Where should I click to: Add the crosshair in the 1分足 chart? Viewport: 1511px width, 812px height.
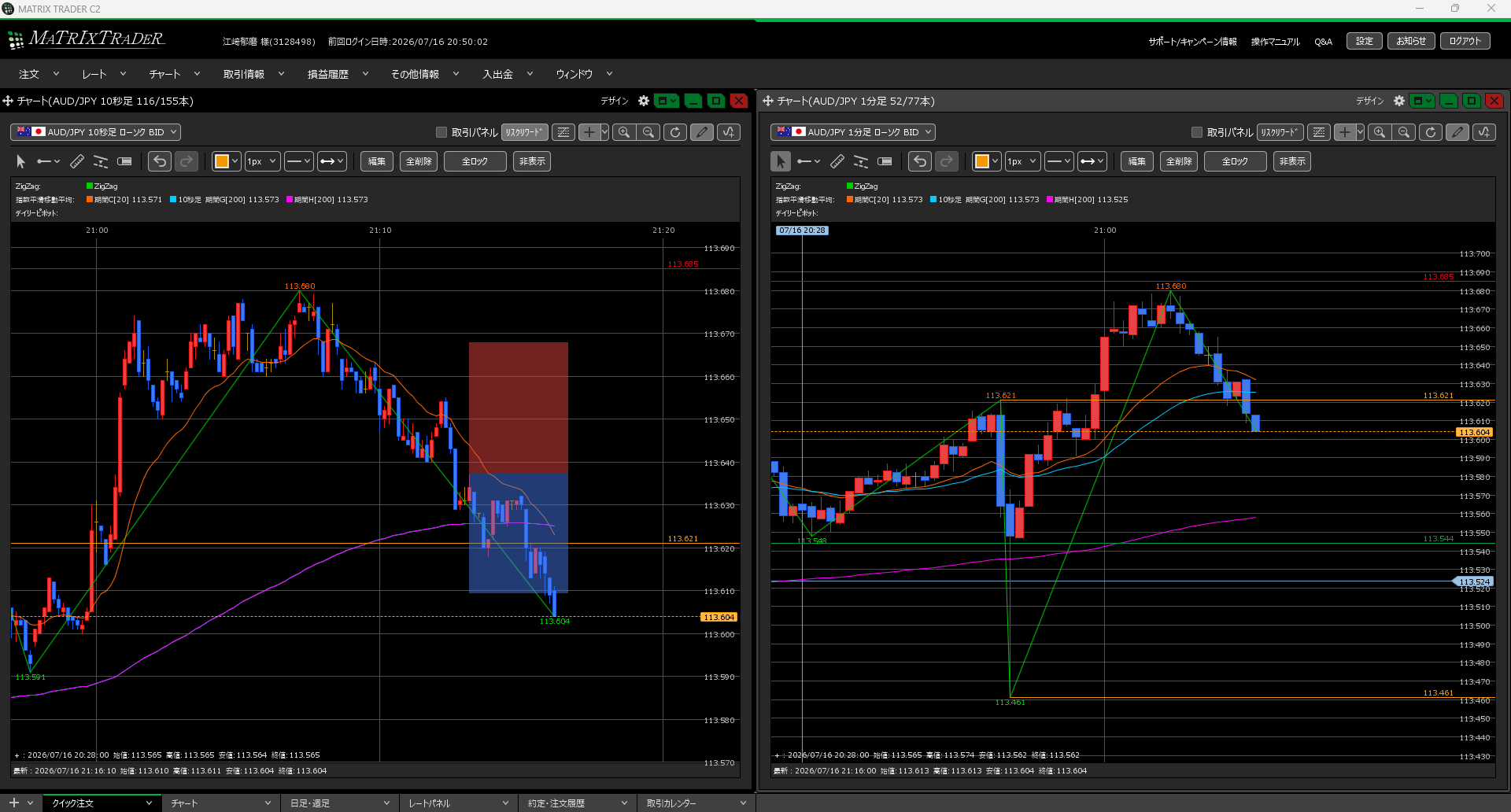click(1345, 132)
